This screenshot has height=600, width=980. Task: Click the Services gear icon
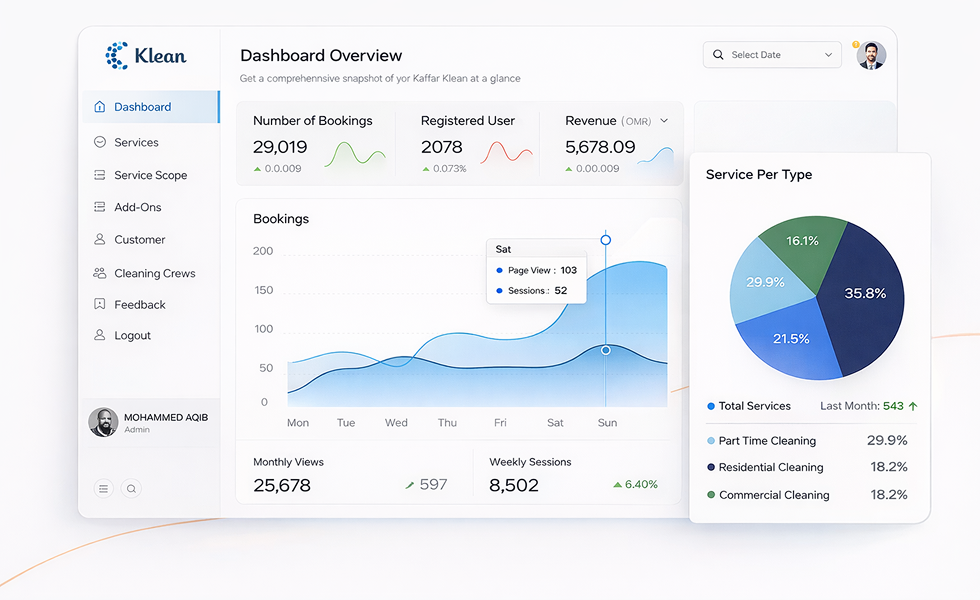(x=102, y=143)
